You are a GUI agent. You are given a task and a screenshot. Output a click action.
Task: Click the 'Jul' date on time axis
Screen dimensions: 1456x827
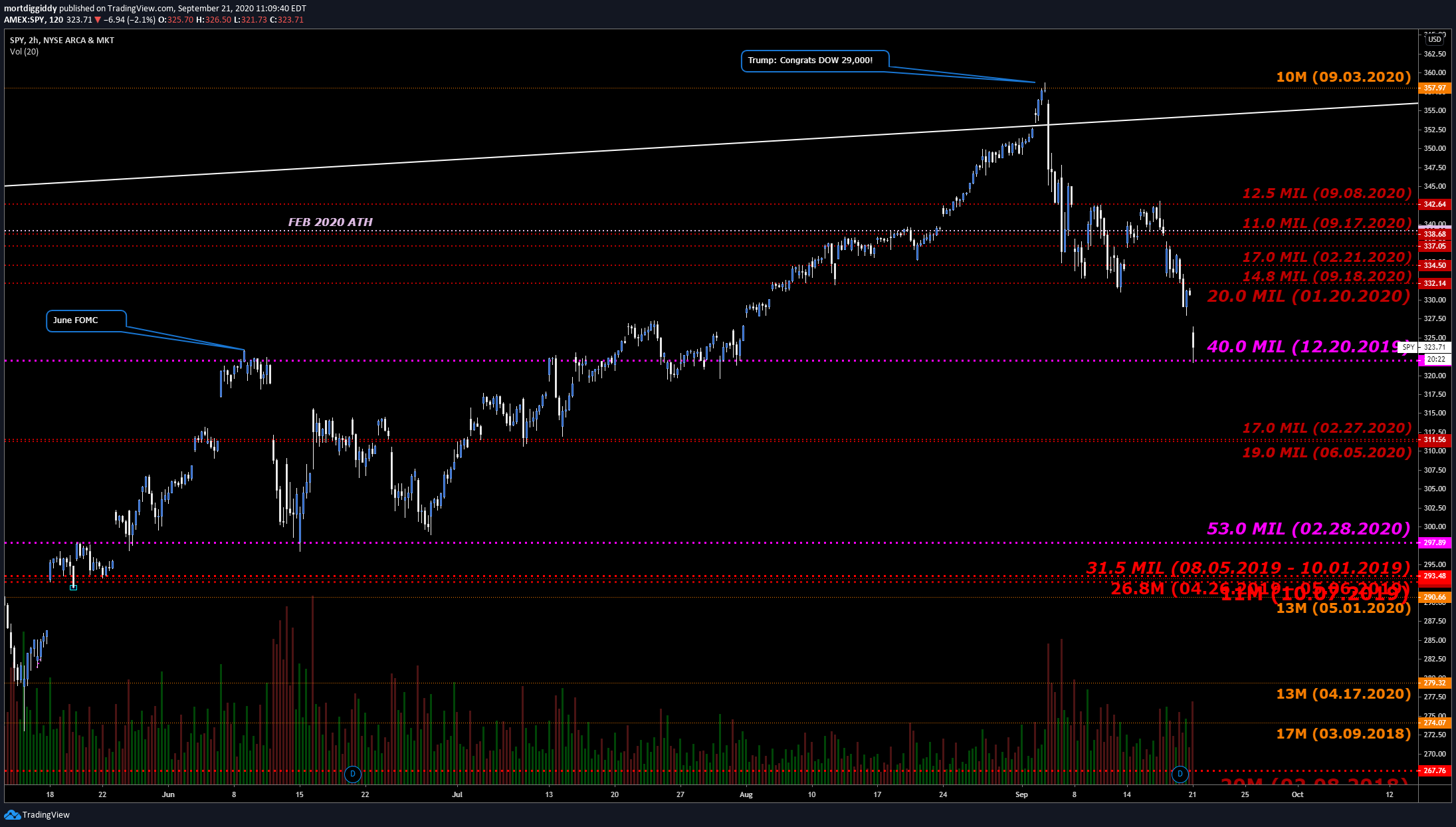pyautogui.click(x=457, y=794)
